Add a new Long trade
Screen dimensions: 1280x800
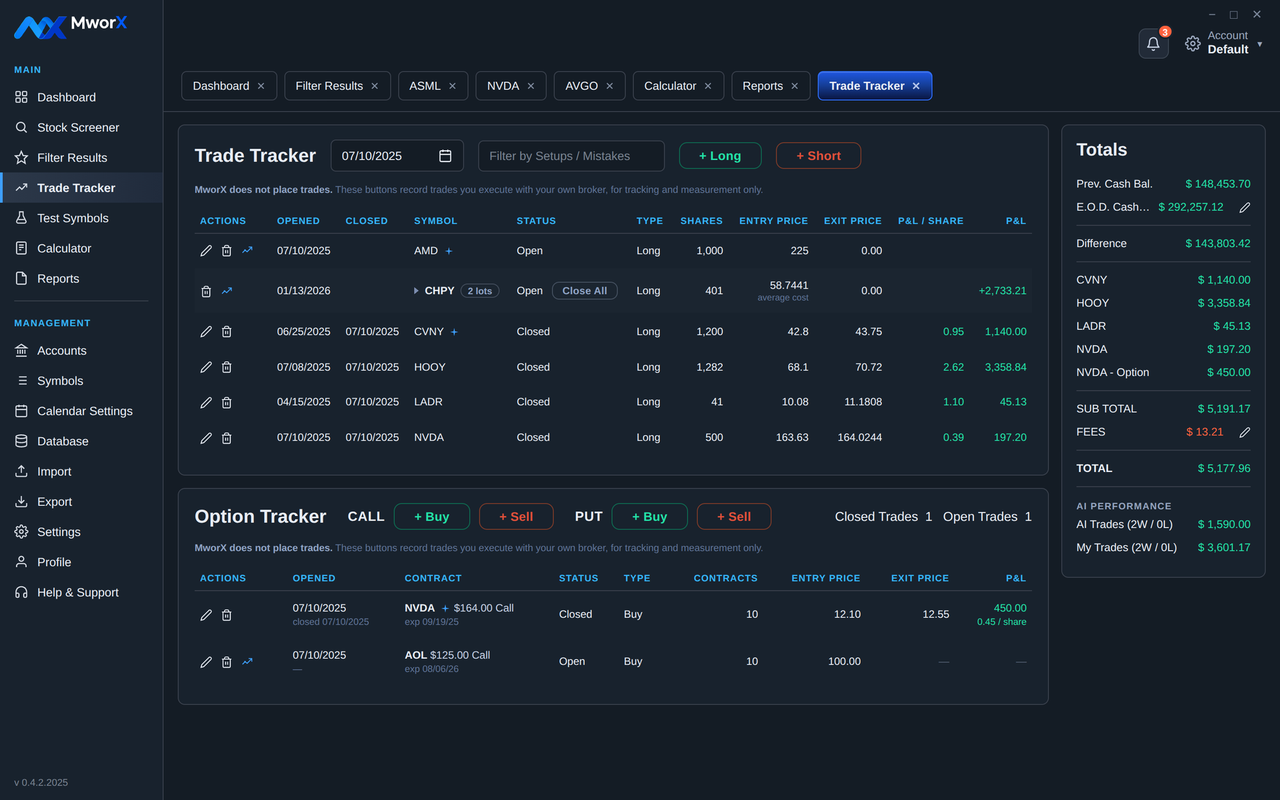pos(720,156)
